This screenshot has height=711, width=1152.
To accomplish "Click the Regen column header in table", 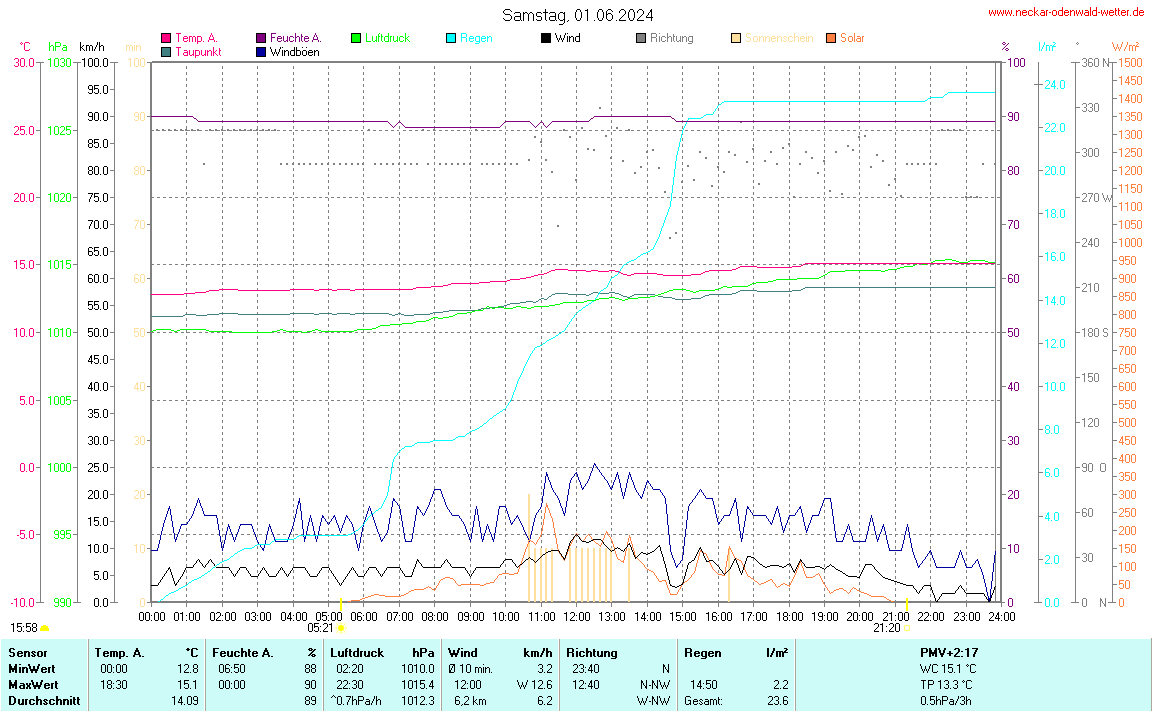I will pos(702,652).
